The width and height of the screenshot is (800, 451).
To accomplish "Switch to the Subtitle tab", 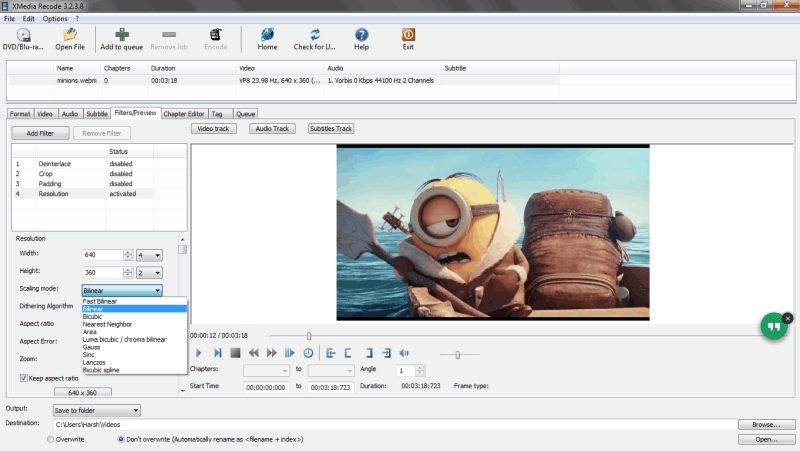I will (x=97, y=114).
